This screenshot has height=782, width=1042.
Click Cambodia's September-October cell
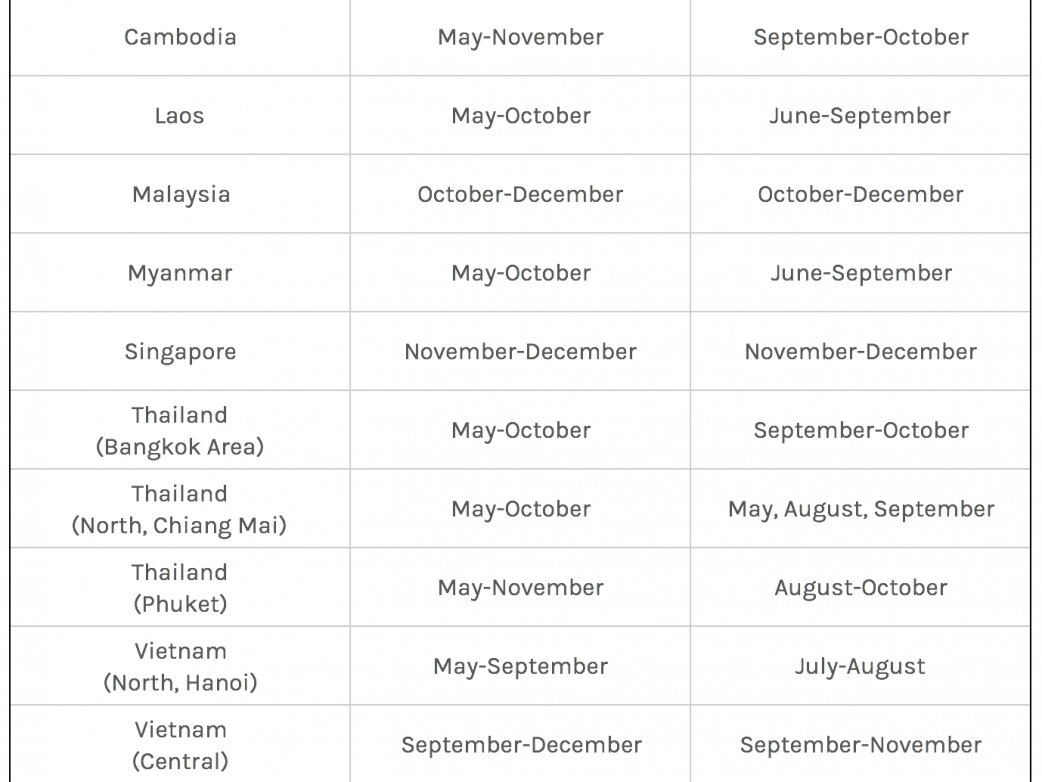860,38
